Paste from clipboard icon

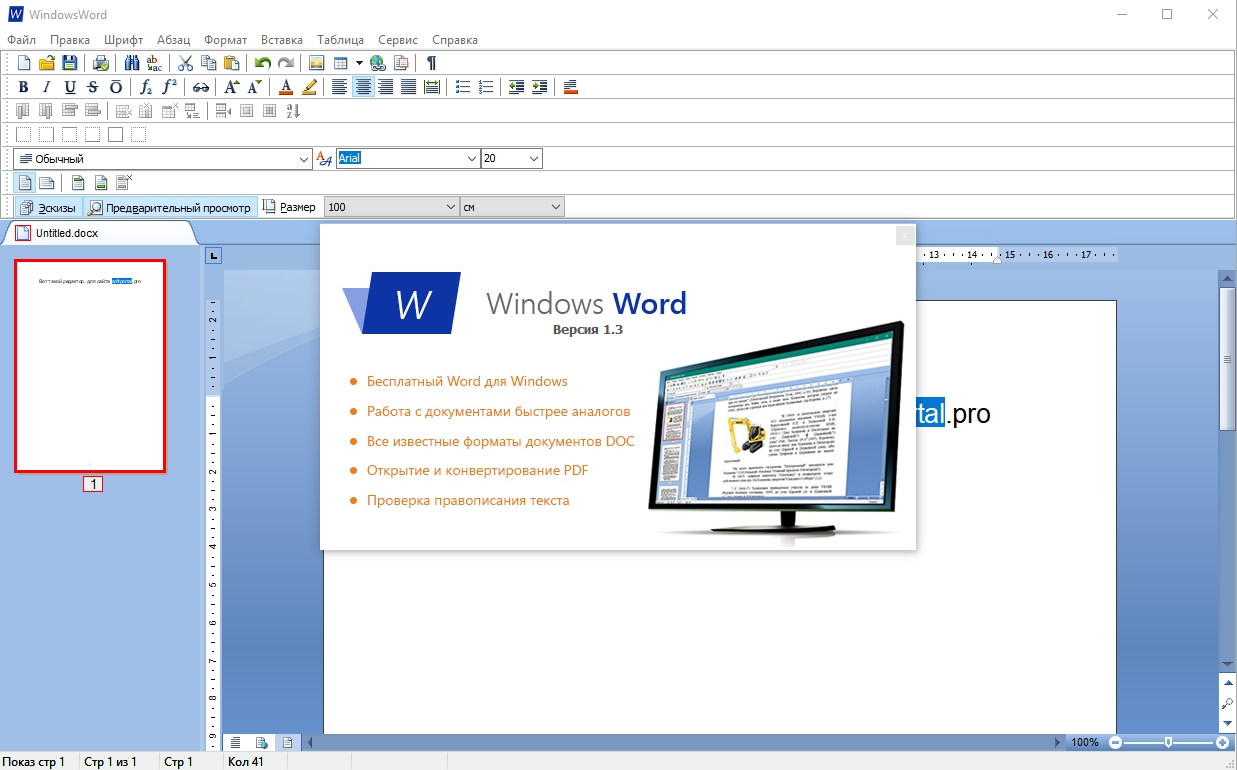pos(231,63)
